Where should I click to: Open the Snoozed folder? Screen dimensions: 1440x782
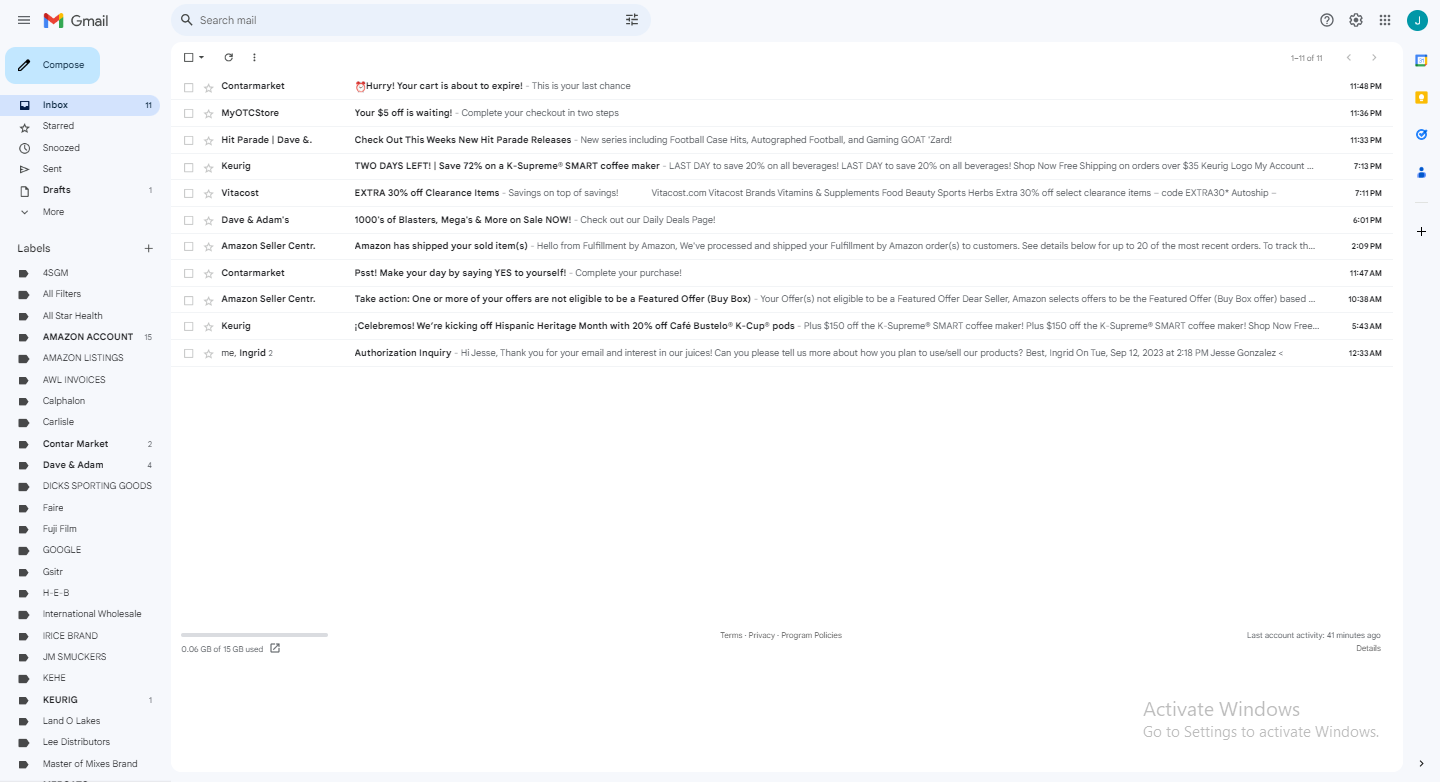tap(80, 148)
